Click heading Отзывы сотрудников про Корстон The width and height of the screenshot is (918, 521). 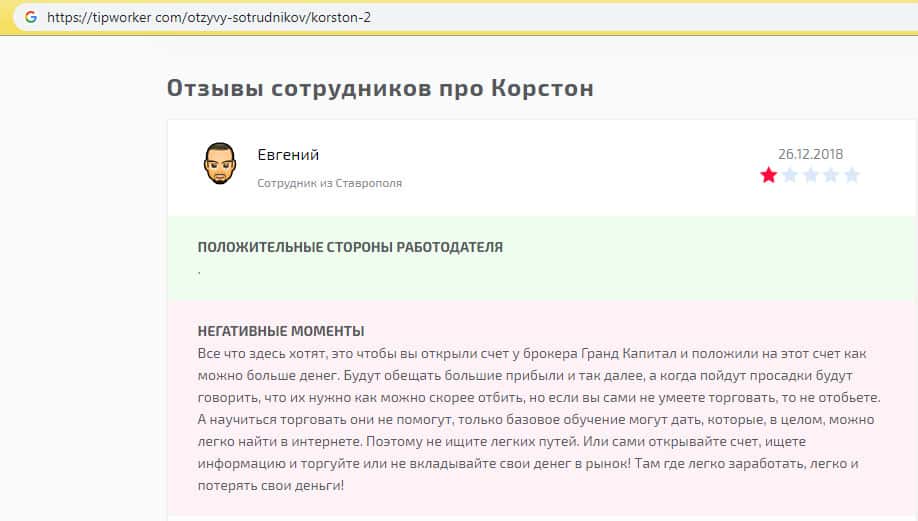(381, 88)
